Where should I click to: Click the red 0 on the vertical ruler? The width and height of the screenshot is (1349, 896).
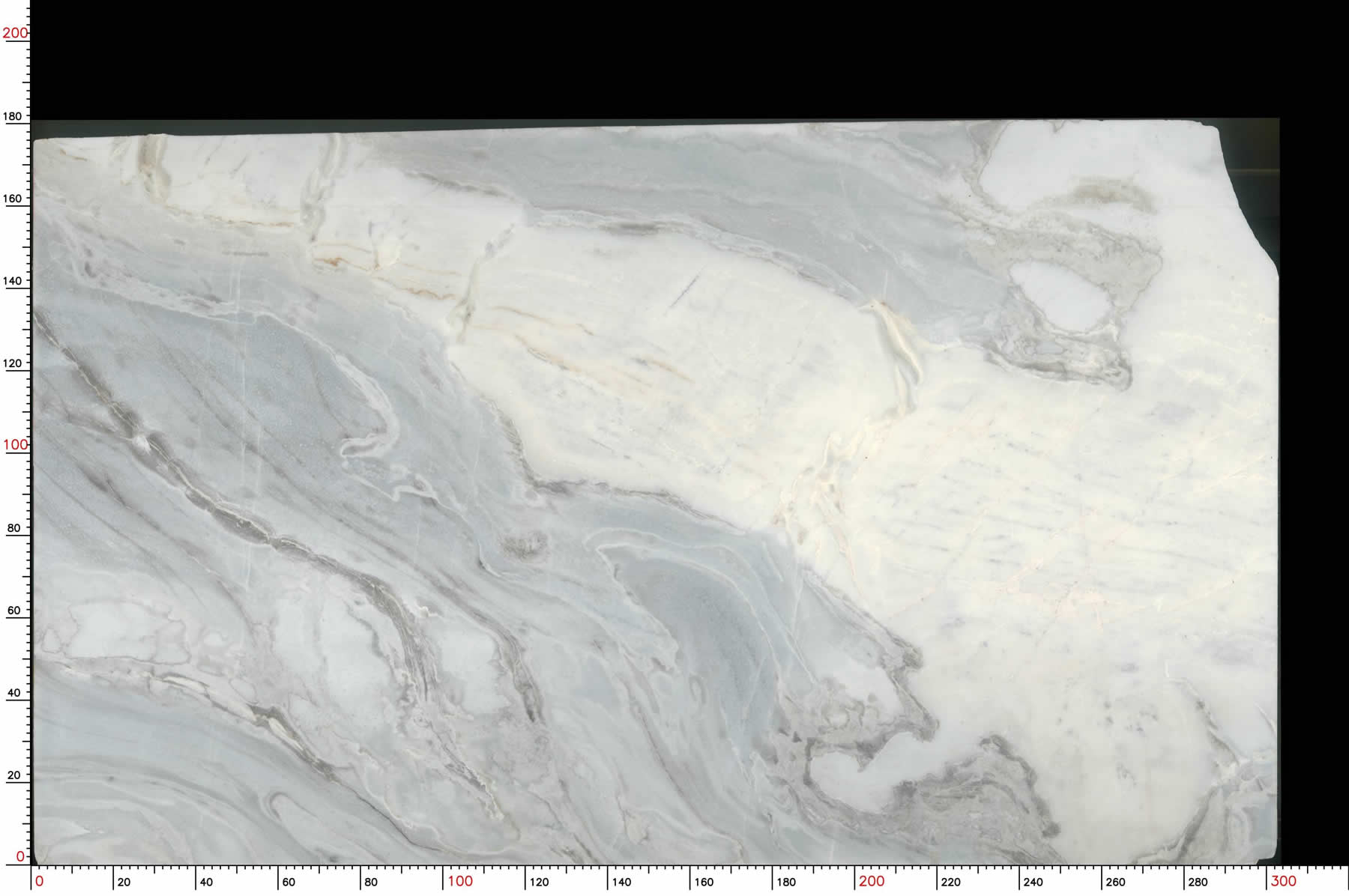click(20, 856)
